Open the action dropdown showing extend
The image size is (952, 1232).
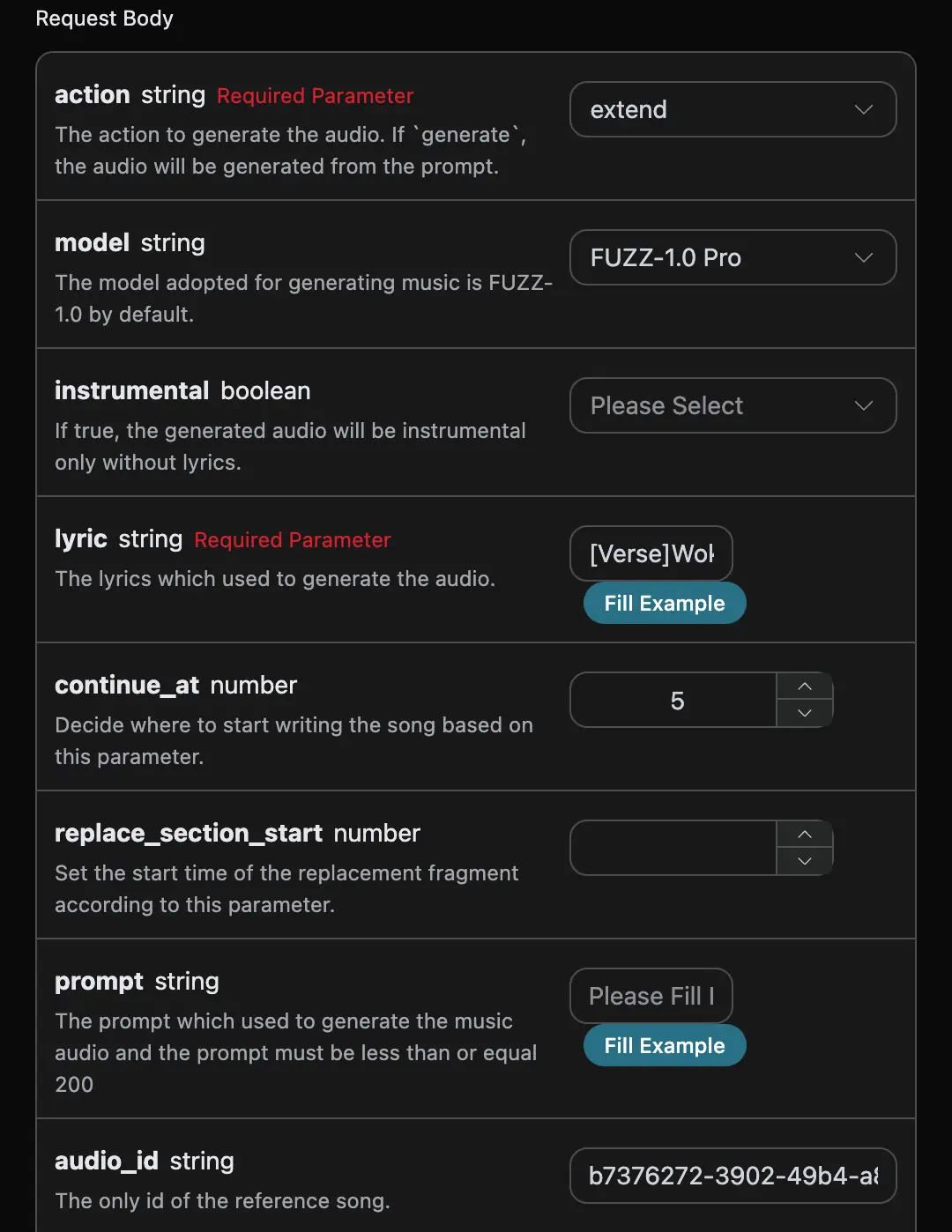[x=714, y=109]
